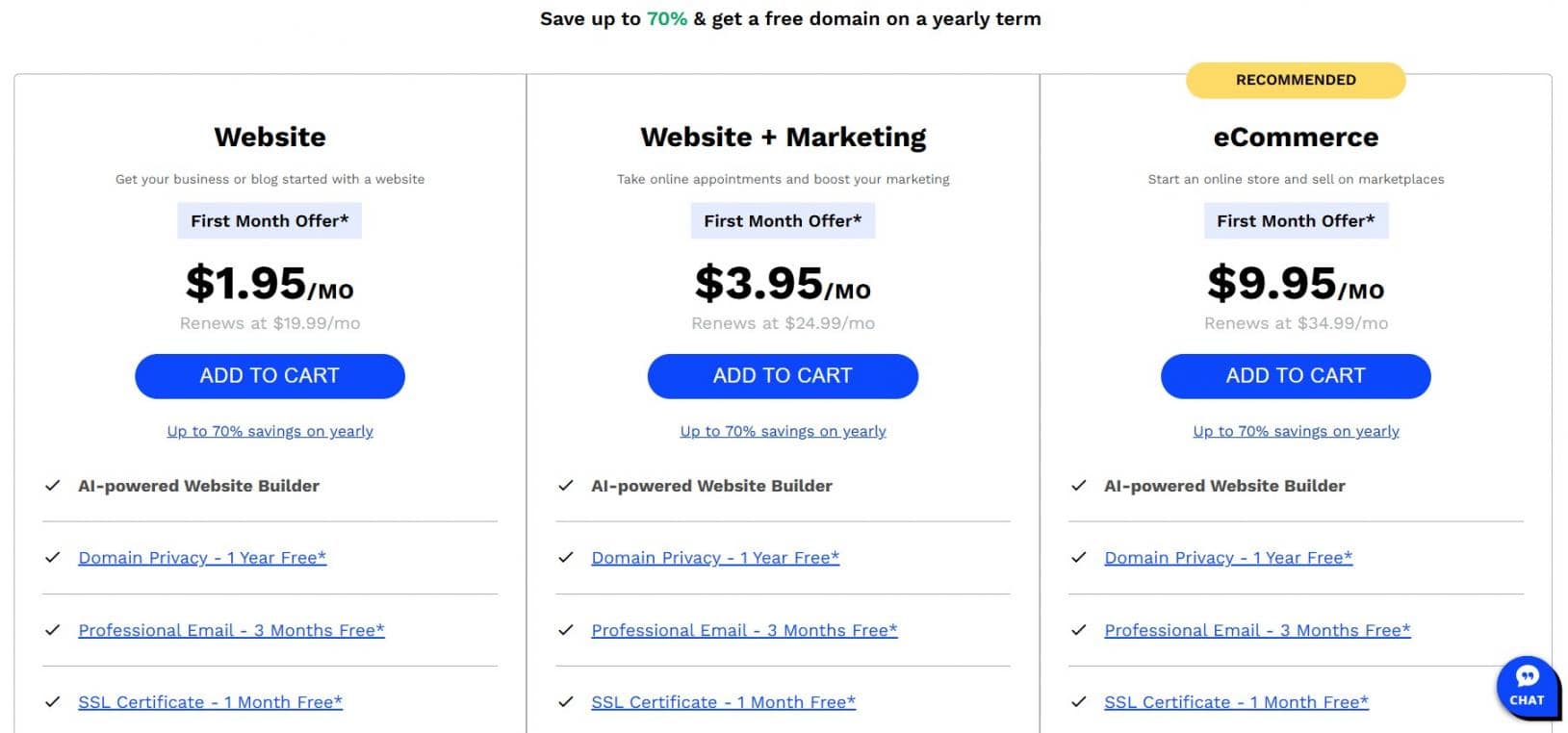Click checkmark beside Website + Marketing Domain Privacy
Screen dimensions: 1568x733
click(566, 558)
